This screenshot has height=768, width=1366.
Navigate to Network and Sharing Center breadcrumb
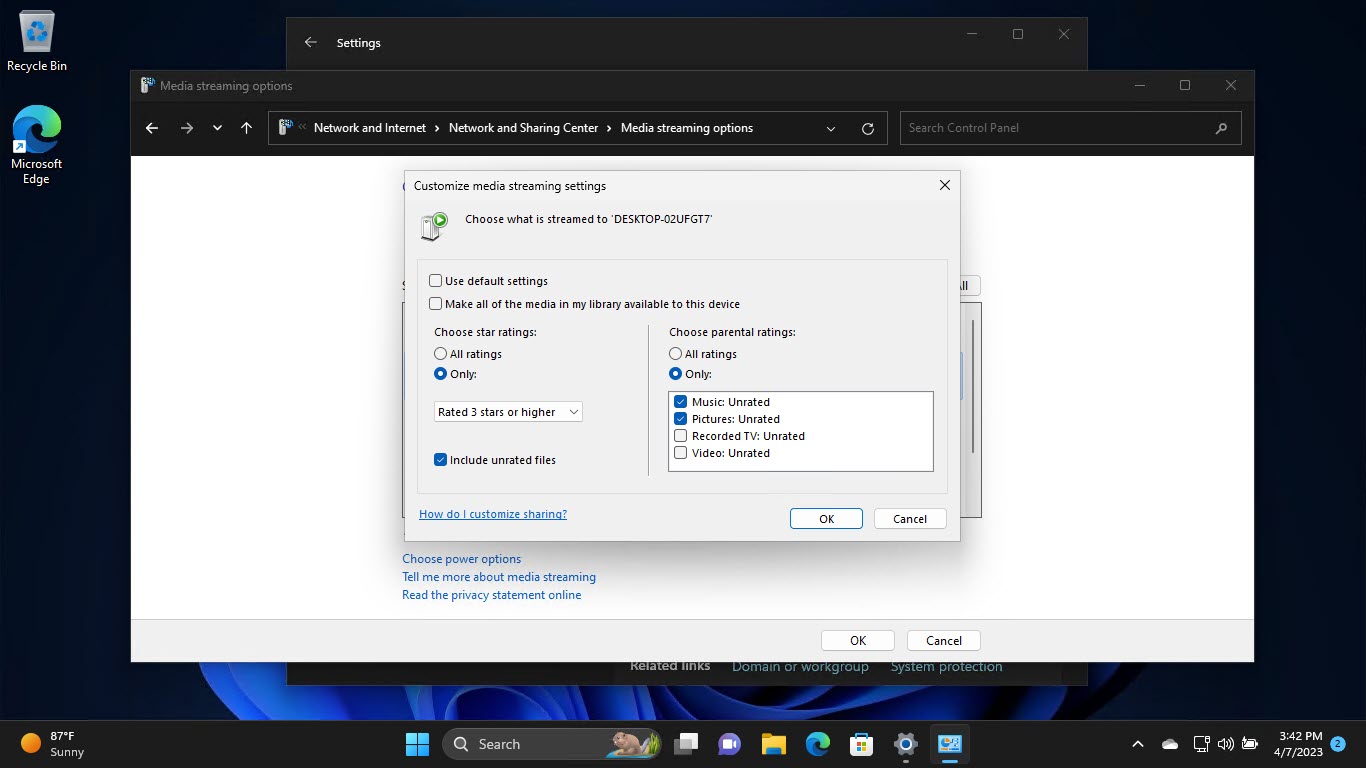coord(524,128)
